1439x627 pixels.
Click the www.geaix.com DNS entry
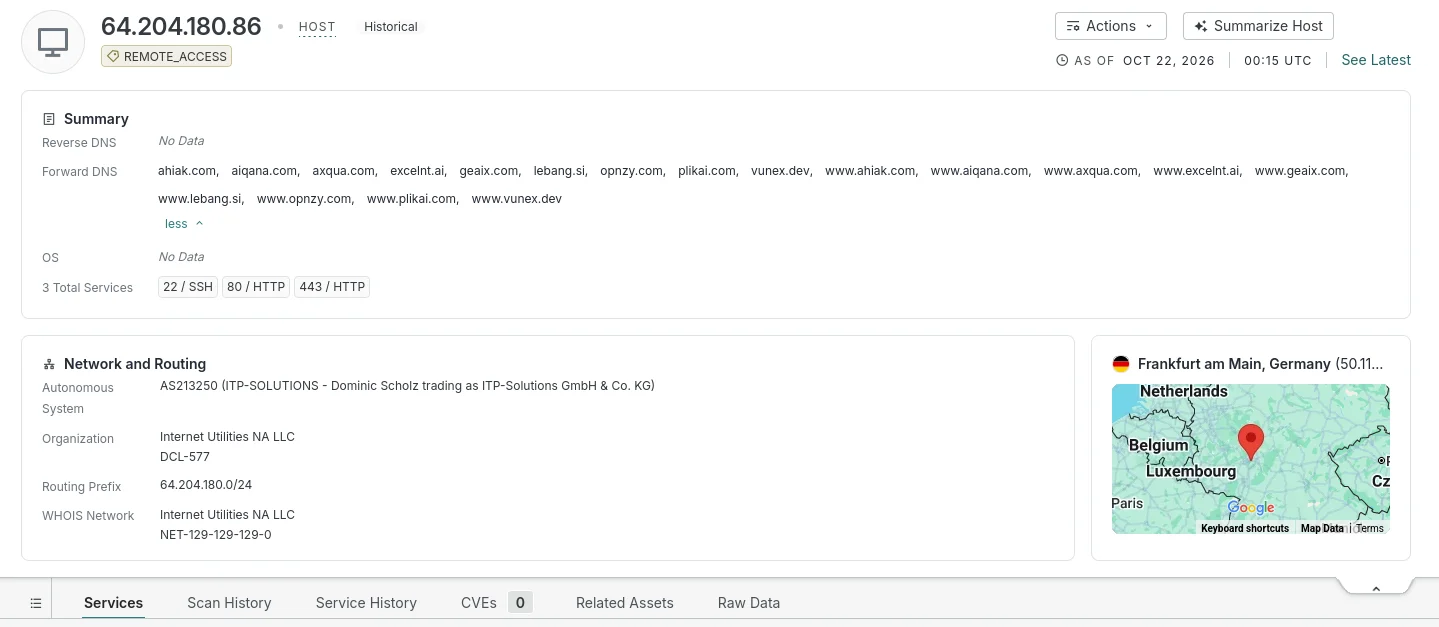coord(1301,171)
